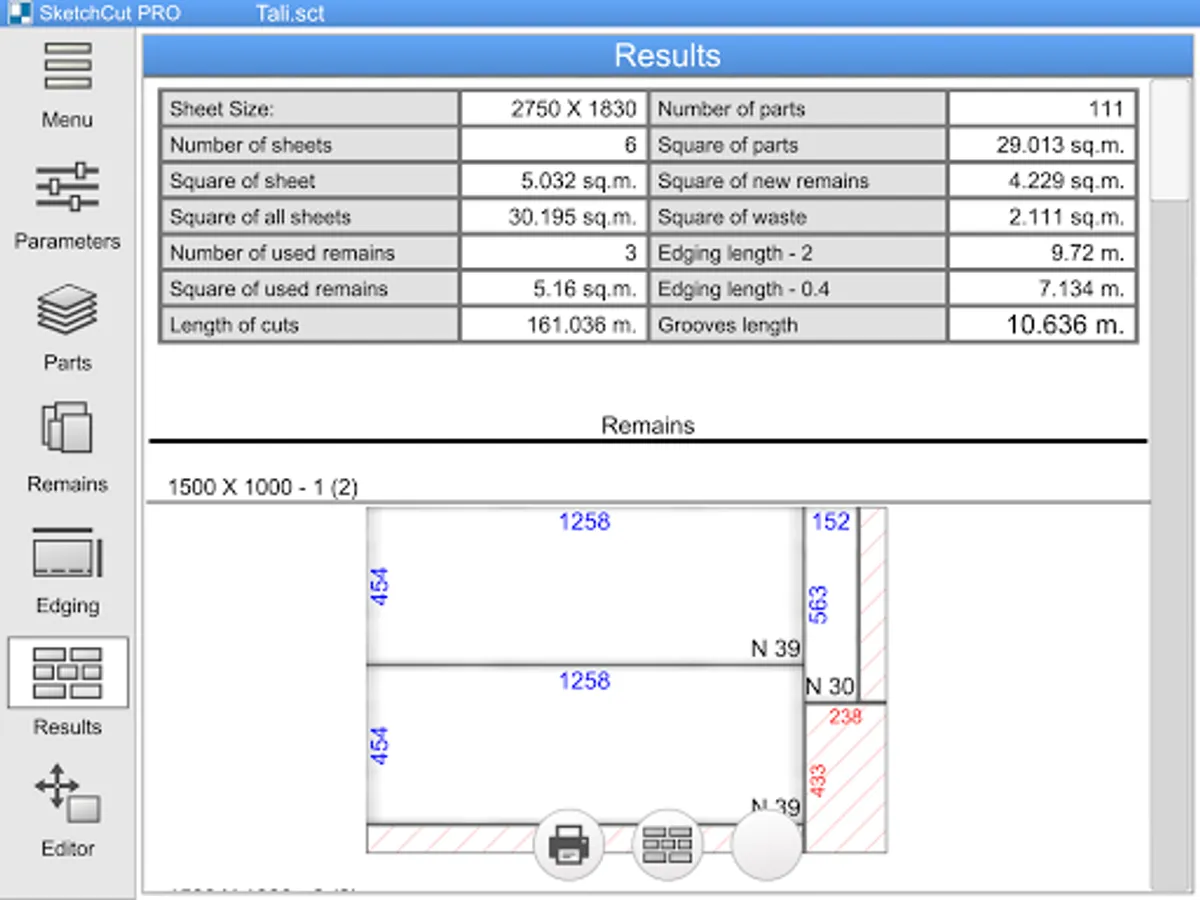Screen dimensions: 1200x900
Task: Click the Square of new remains label
Action: click(763, 181)
